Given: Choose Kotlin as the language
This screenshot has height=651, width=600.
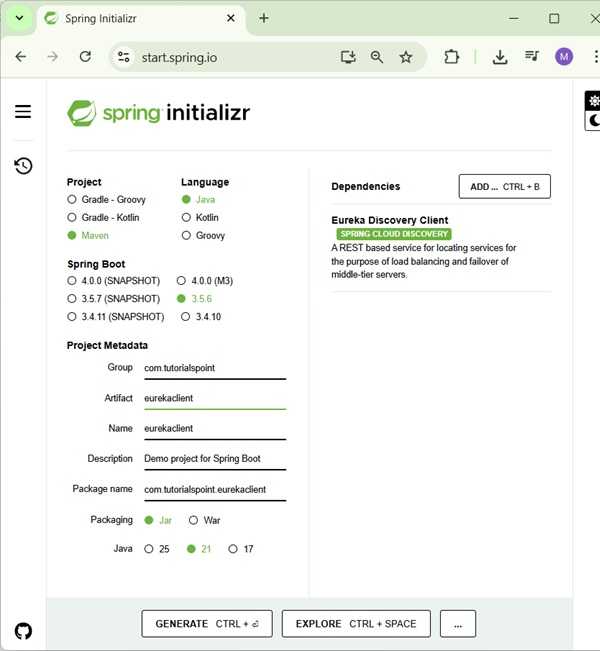Looking at the screenshot, I should click(200, 217).
